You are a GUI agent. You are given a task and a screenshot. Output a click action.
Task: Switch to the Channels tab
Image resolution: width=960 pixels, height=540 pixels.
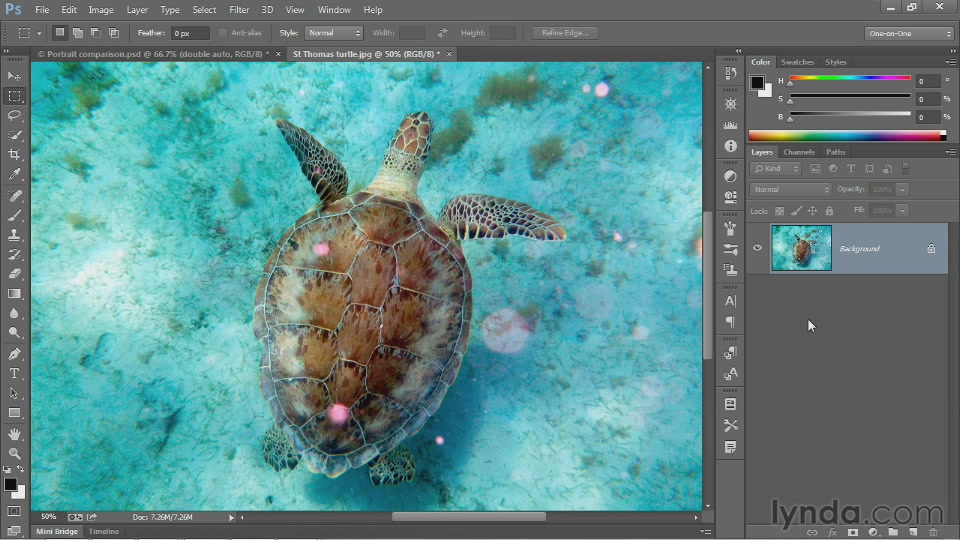coord(799,152)
